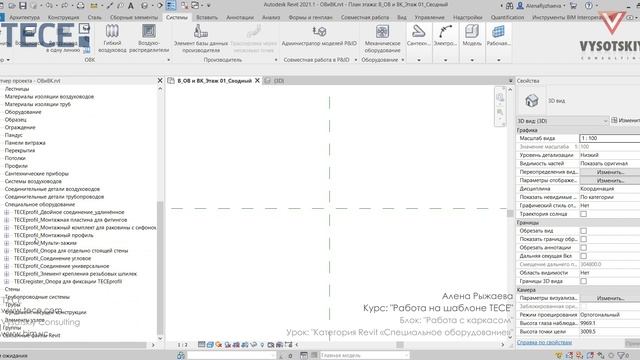Open the 3D вид (3D) type selector dropdown
640x360 pixels.
tap(562, 121)
